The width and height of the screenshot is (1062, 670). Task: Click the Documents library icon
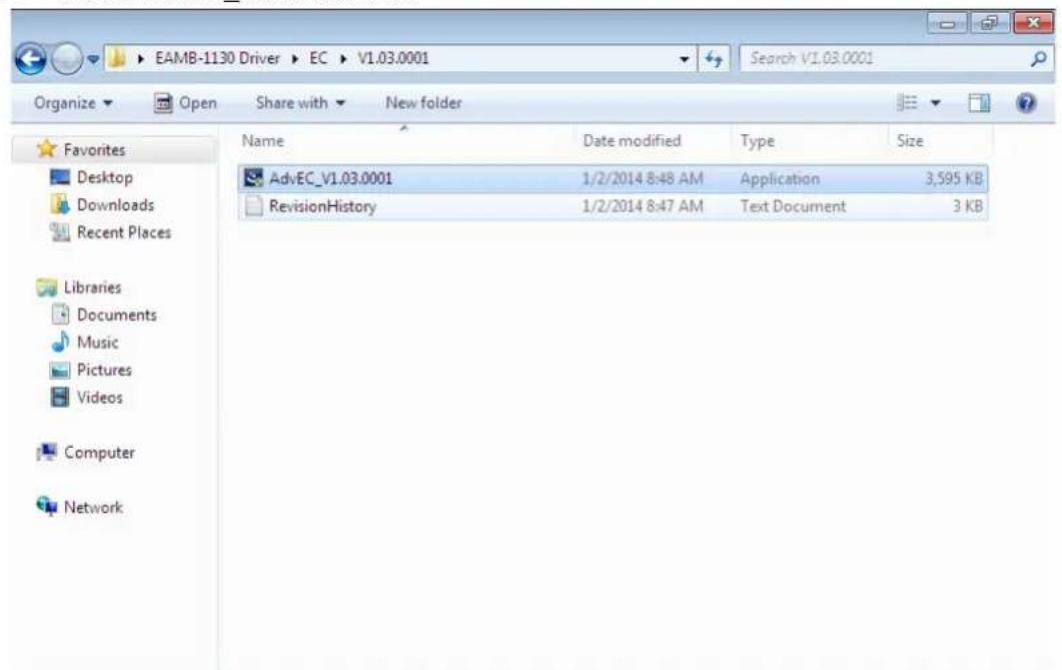60,314
